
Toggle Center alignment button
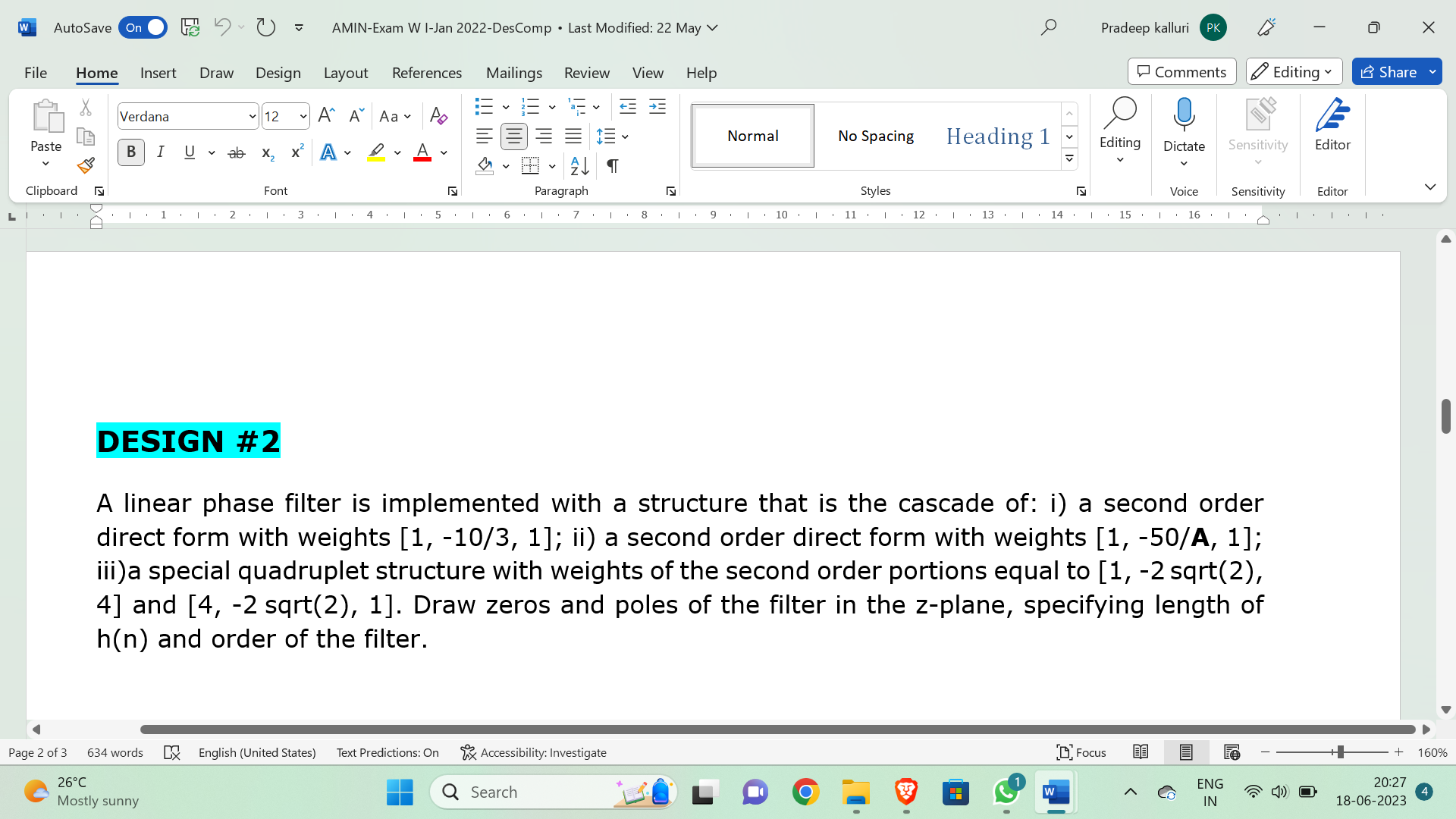pyautogui.click(x=514, y=136)
